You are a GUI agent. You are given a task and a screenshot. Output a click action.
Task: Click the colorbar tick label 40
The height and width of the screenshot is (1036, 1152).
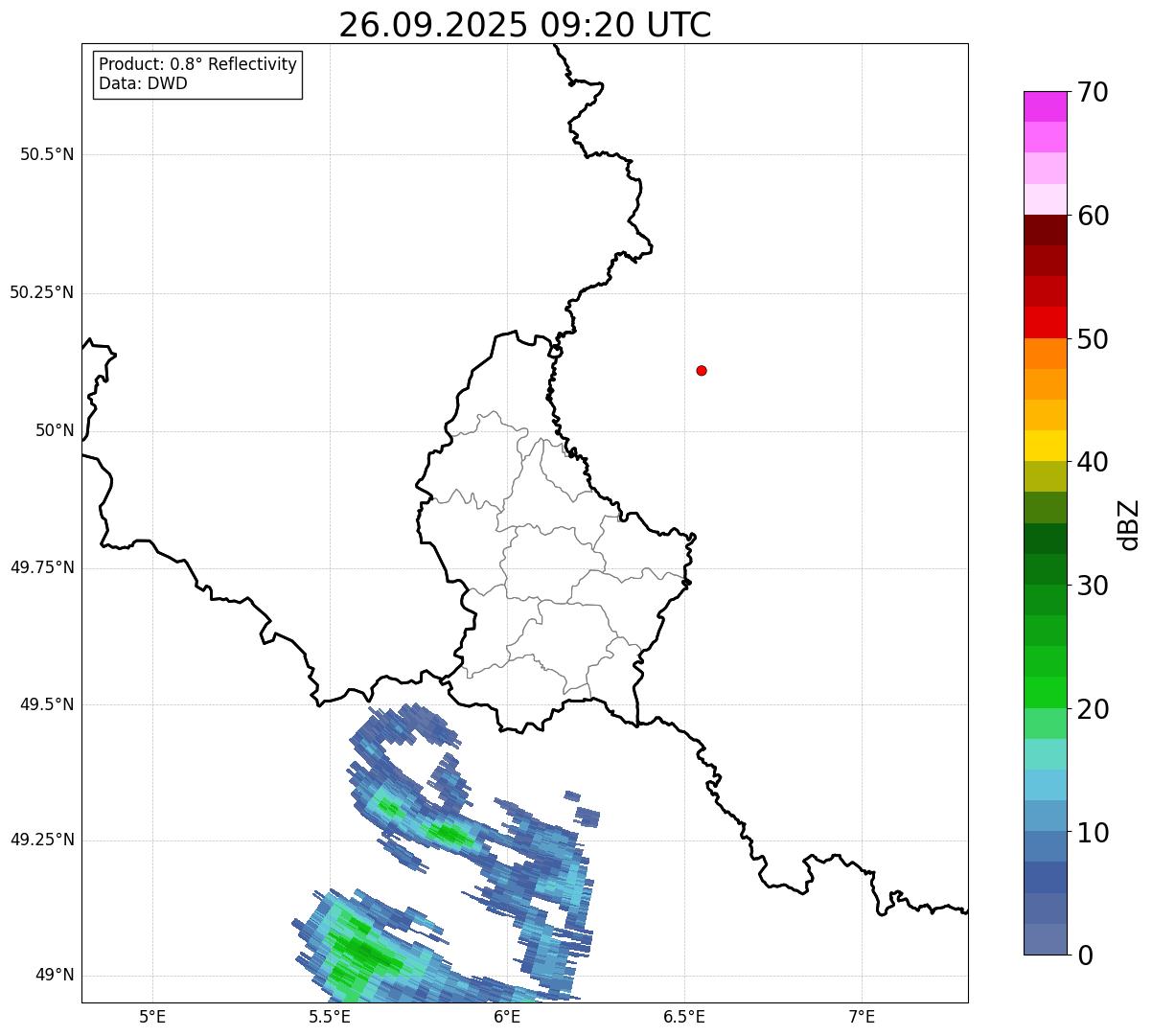pyautogui.click(x=1093, y=462)
